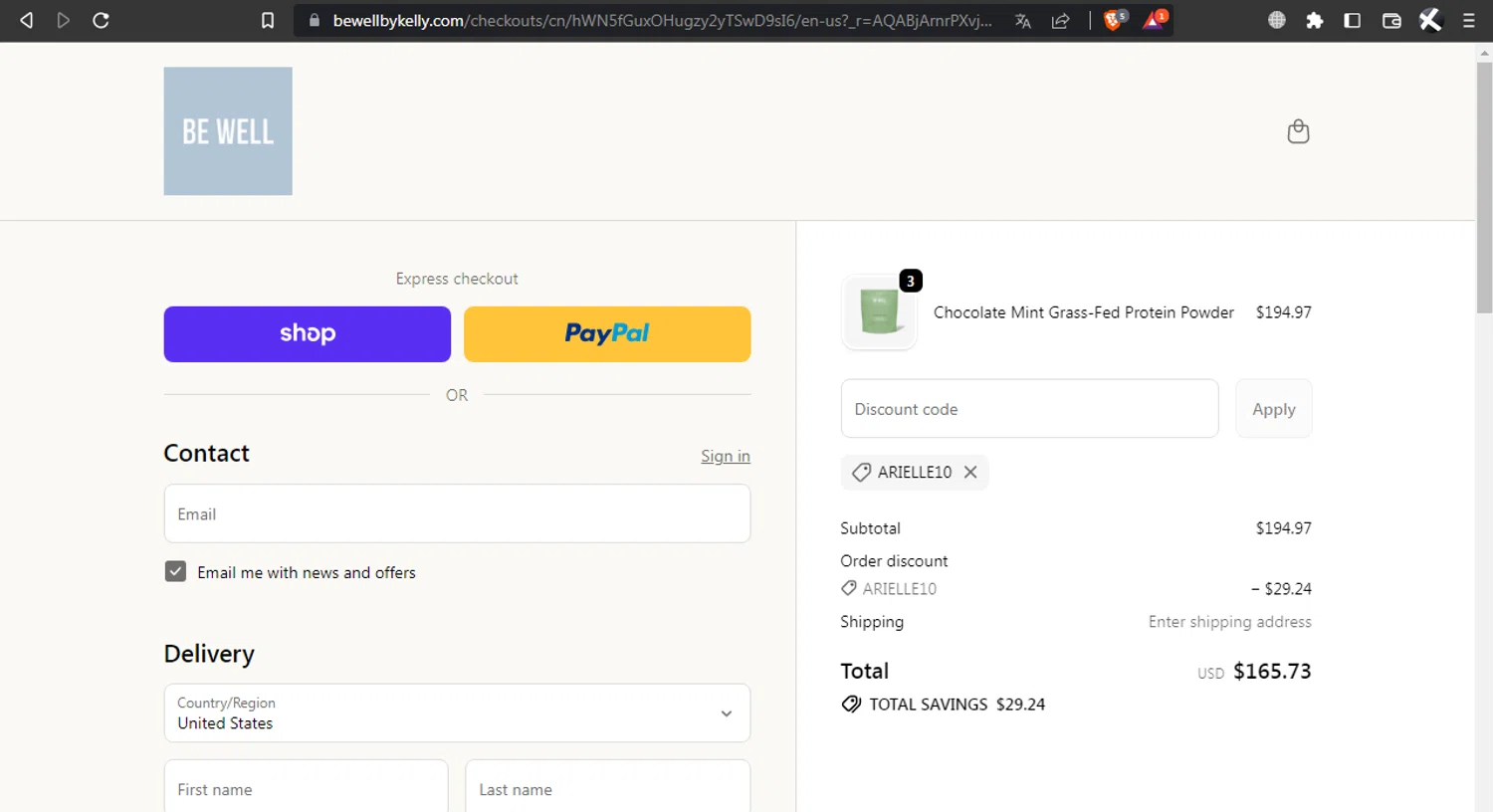Pay with Shop Pay express checkout
The image size is (1493, 812).
(308, 334)
